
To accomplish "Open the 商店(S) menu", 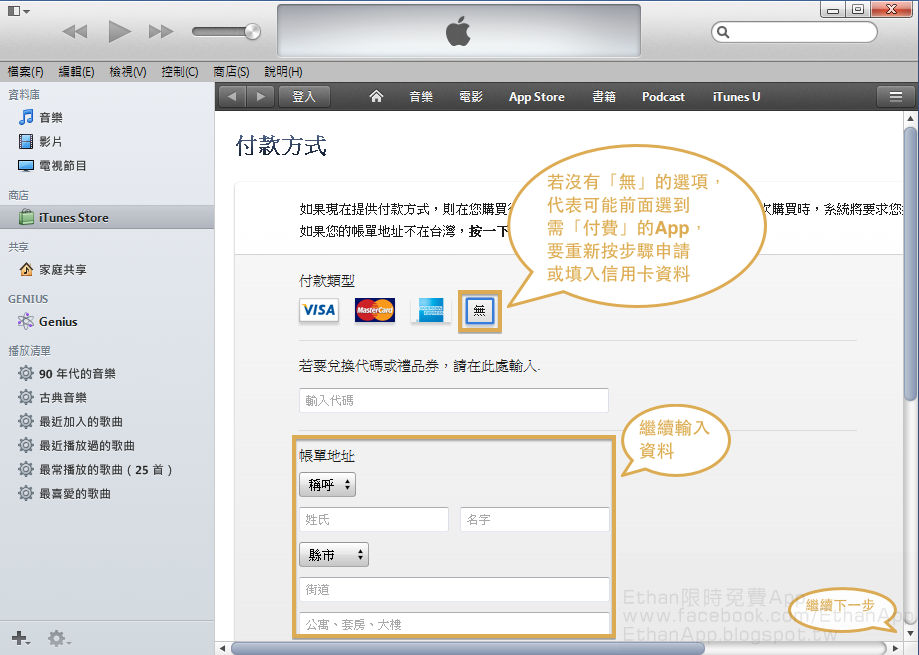I will tap(232, 71).
